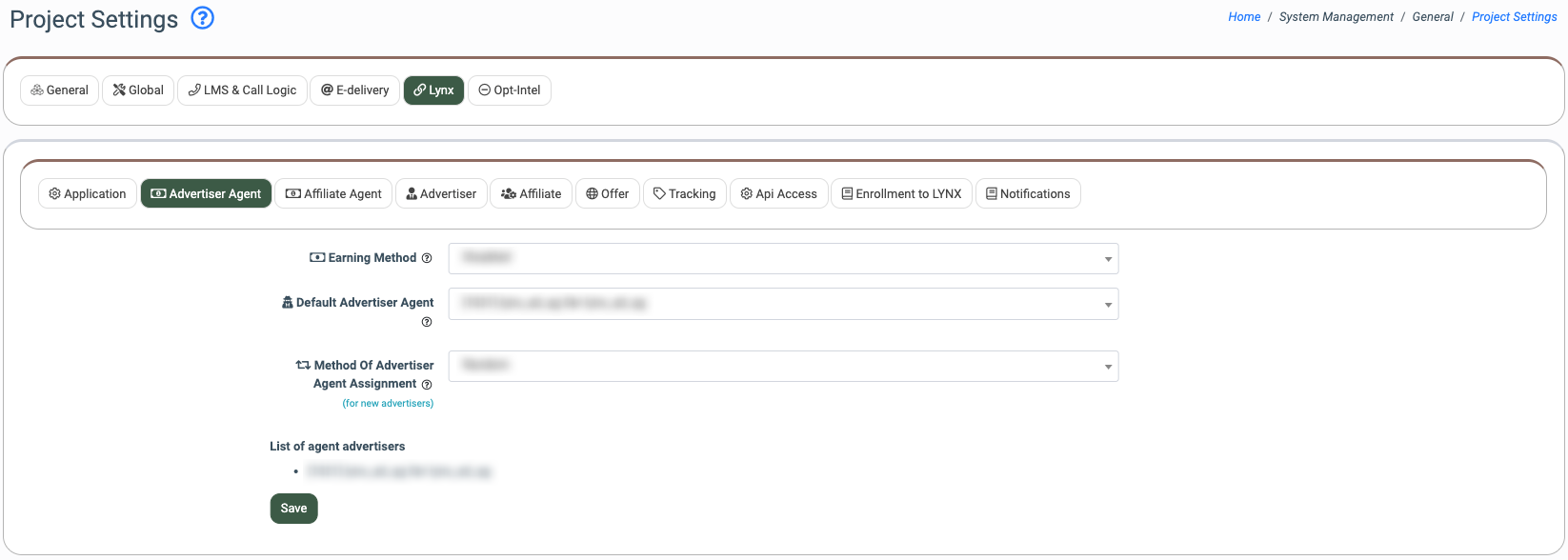Screen dimensions: 1568x560
Task: Click the Agent Assignment help question icon
Action: (427, 385)
